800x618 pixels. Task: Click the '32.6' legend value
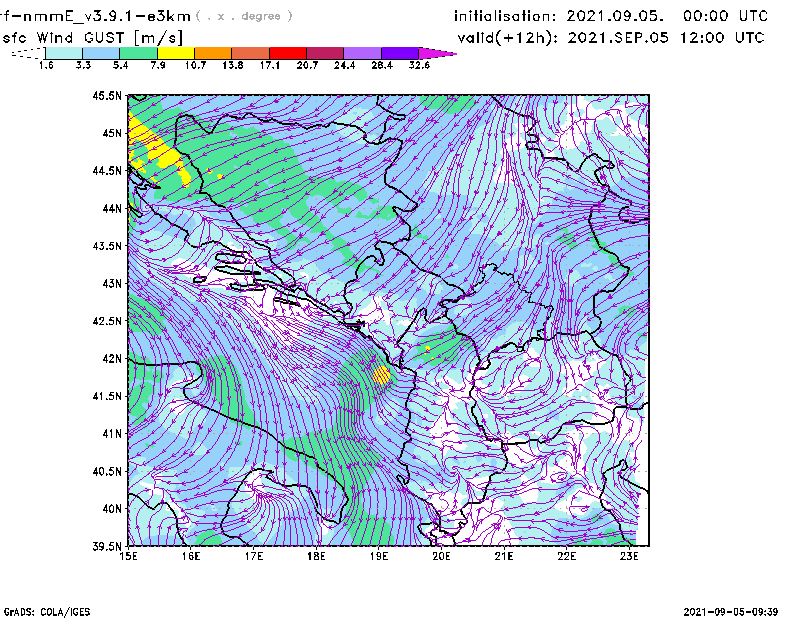[419, 65]
